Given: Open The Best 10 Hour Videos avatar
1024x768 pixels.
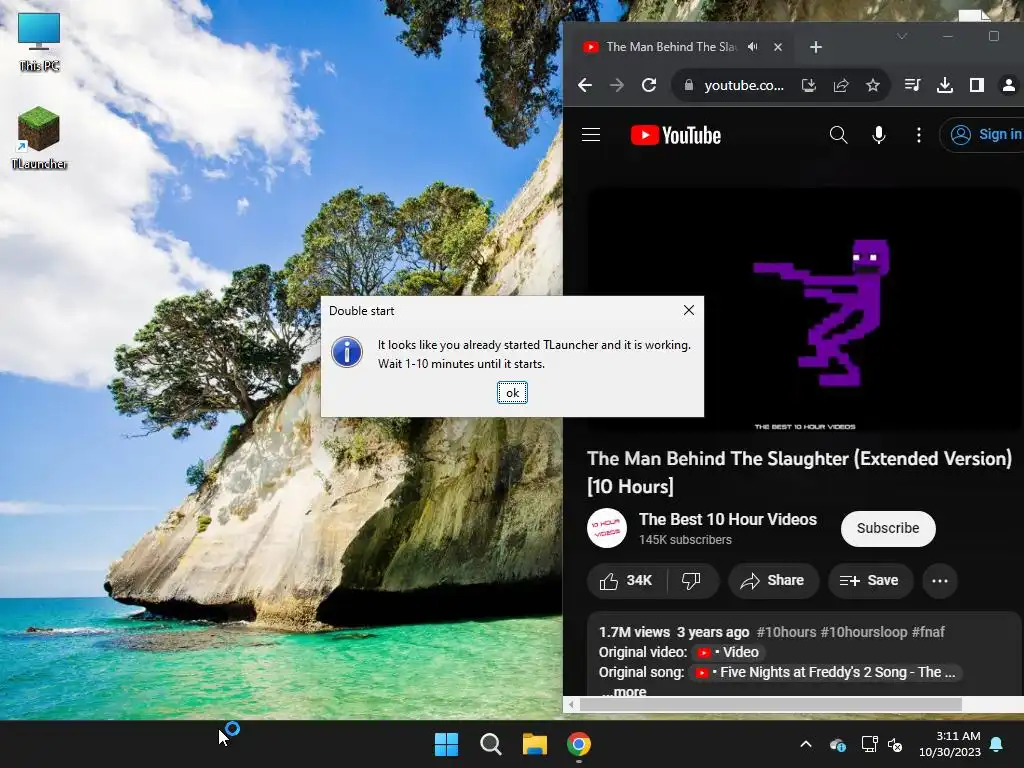Looking at the screenshot, I should 607,528.
